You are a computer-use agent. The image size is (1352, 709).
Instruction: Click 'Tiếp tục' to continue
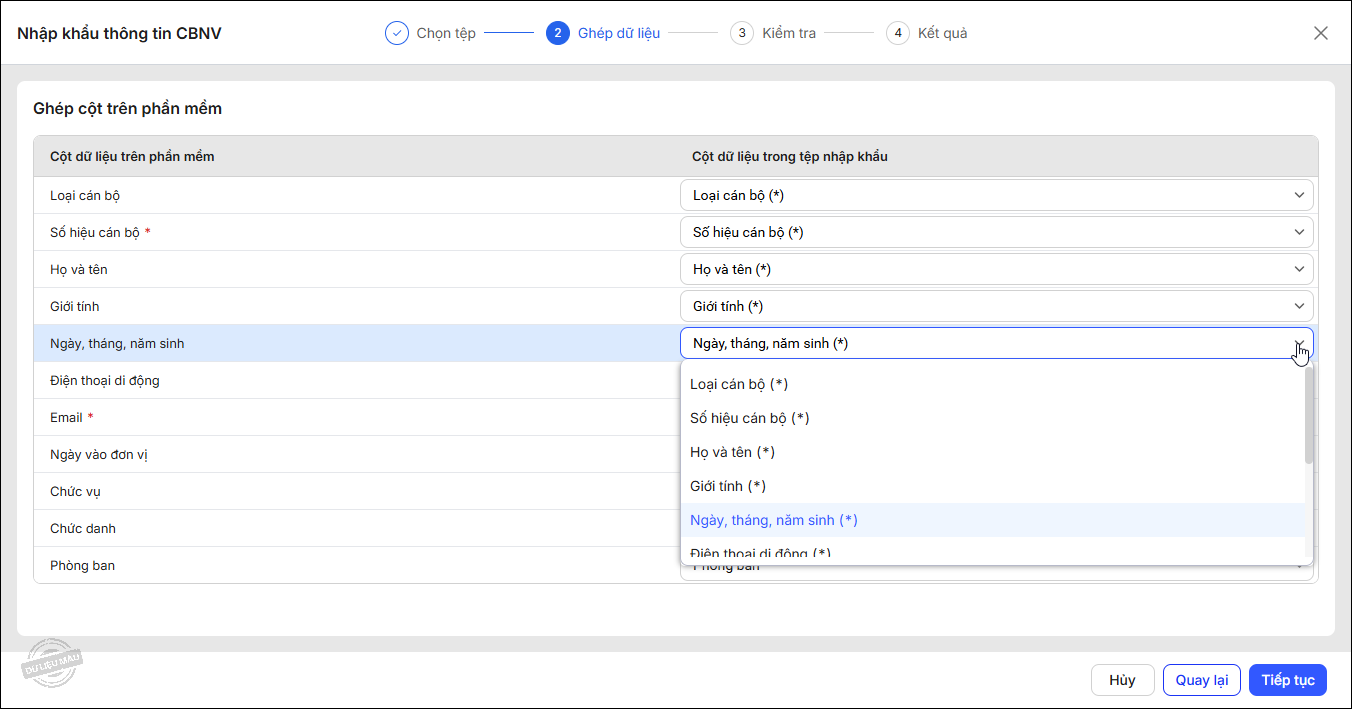pos(1287,680)
